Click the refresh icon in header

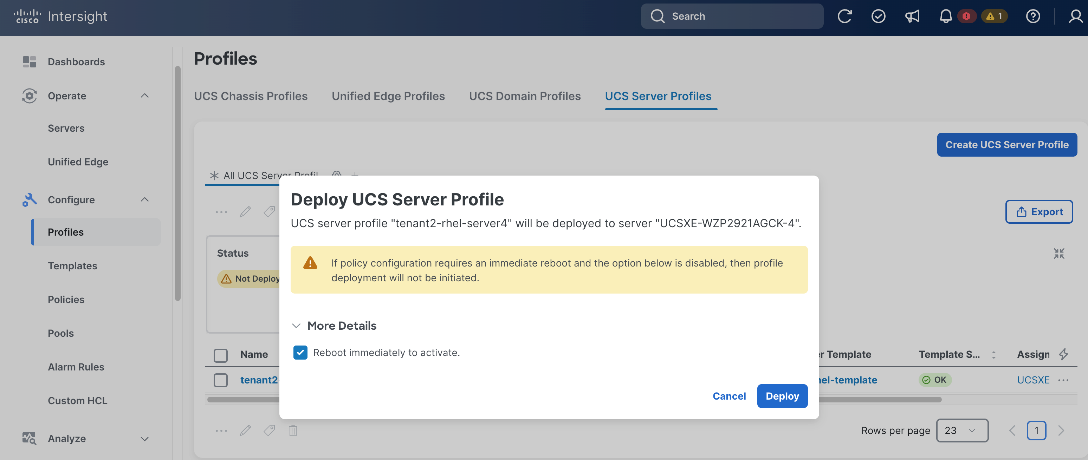(844, 17)
